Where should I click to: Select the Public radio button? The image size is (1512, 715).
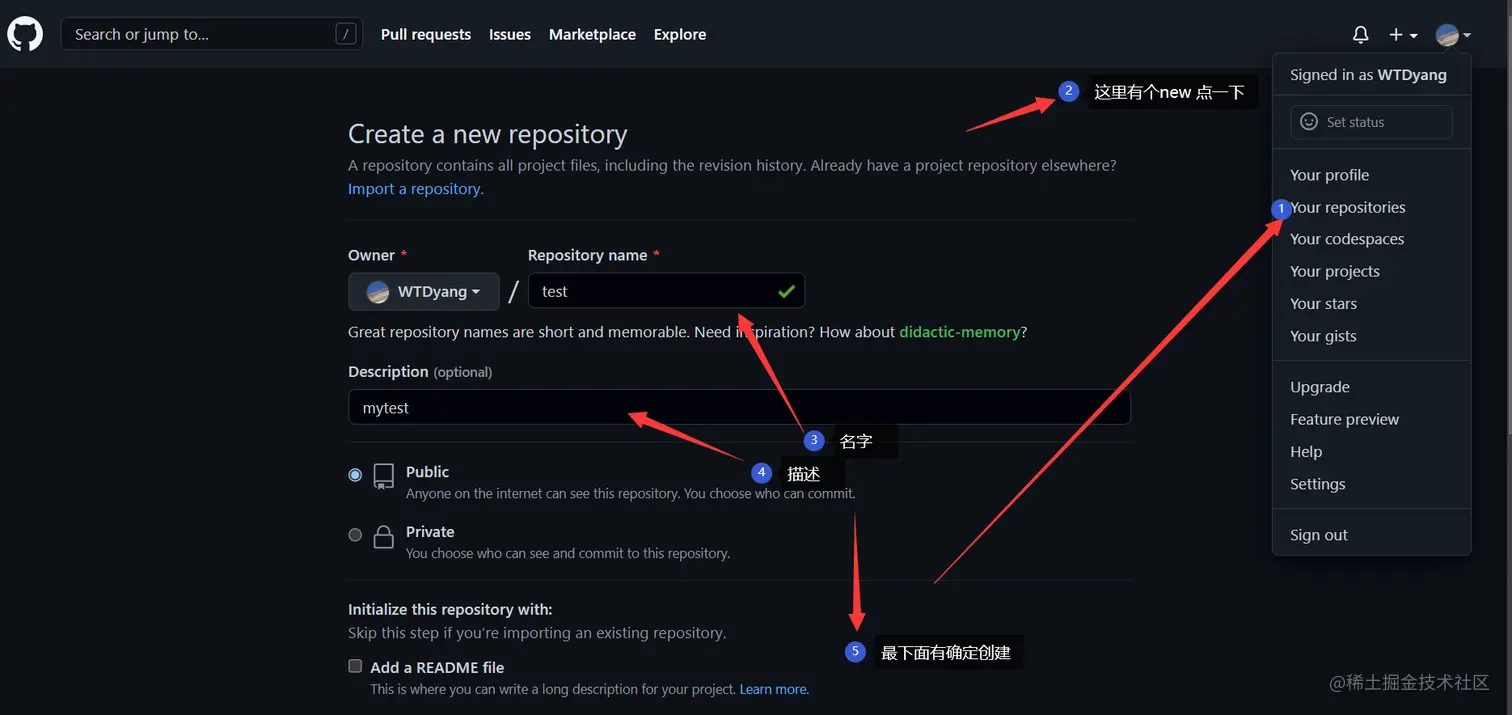(355, 475)
